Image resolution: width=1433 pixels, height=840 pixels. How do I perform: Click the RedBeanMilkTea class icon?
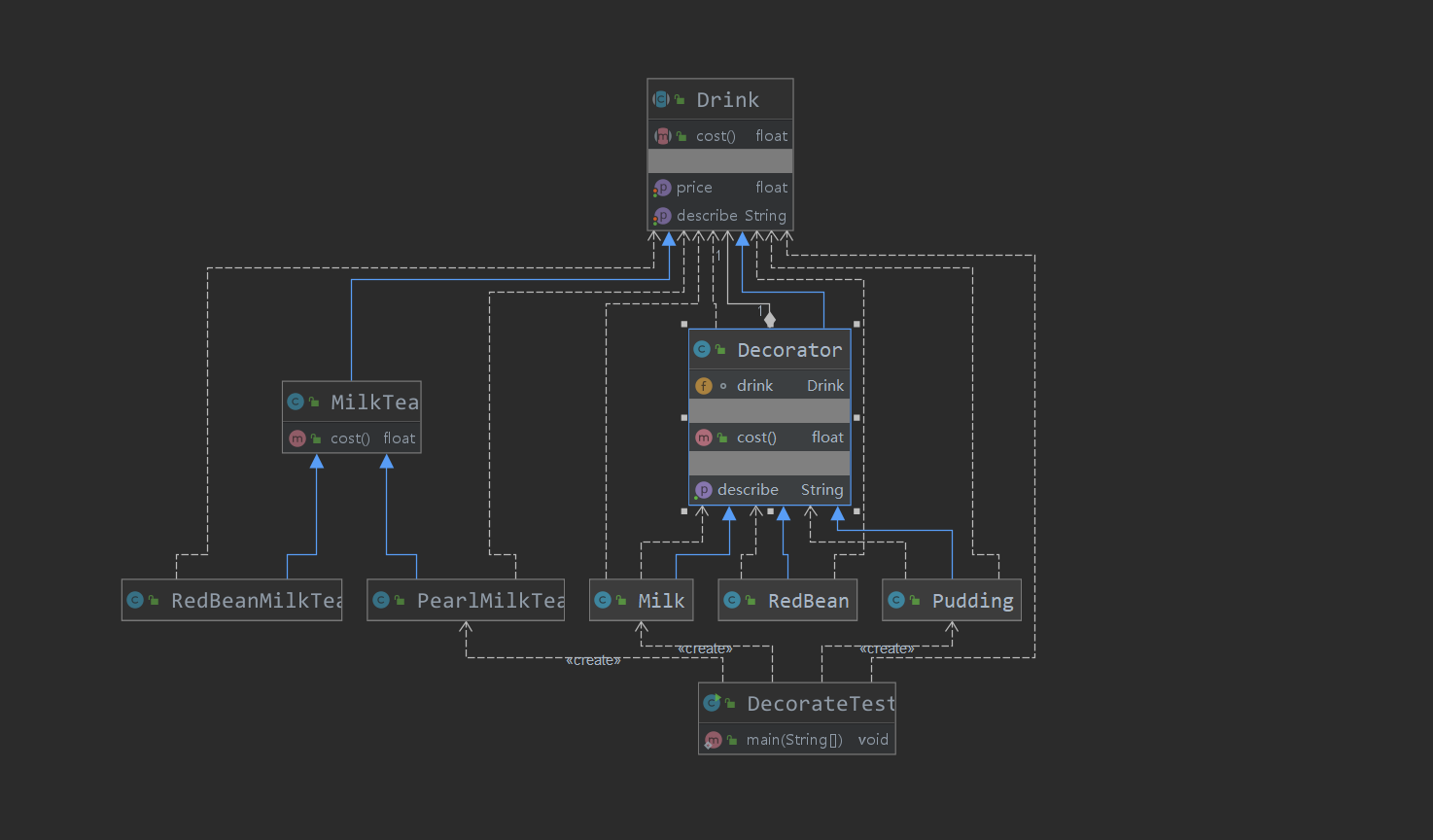pos(135,600)
